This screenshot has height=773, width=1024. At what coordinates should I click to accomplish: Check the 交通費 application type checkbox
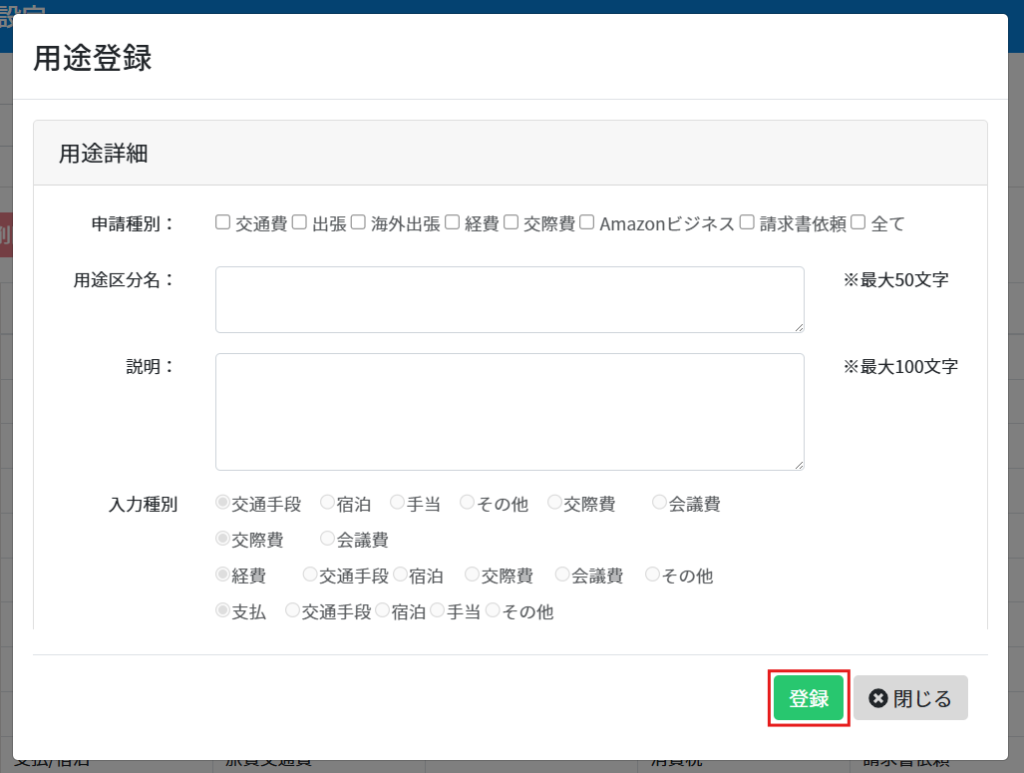pyautogui.click(x=223, y=223)
